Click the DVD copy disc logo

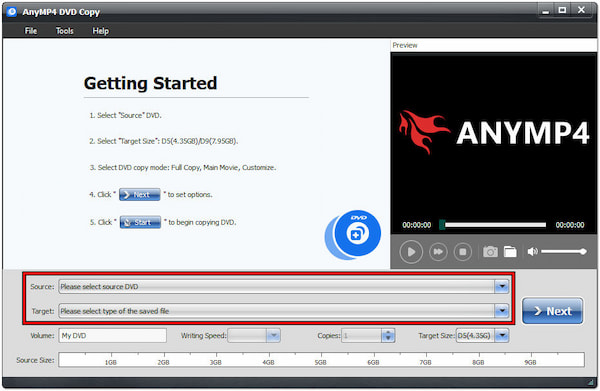point(353,234)
